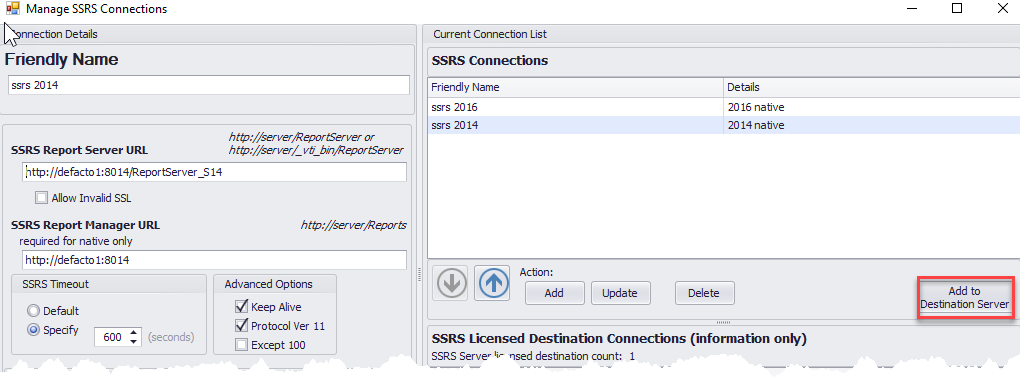Click the Friendly Name column header
Viewport: 1020px width, 383px height.
click(576, 87)
